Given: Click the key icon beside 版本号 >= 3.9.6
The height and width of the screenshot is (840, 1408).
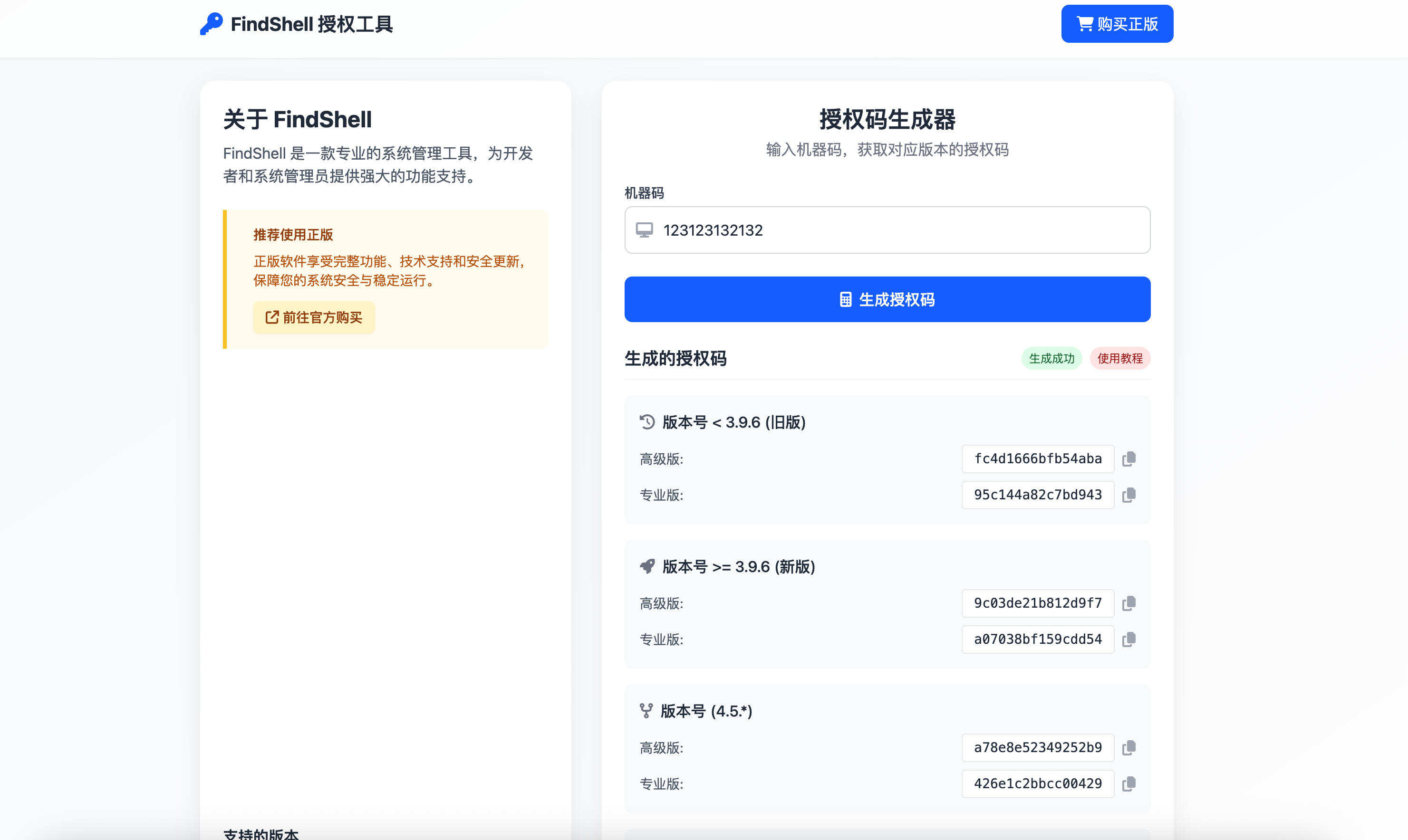Looking at the screenshot, I should point(647,566).
